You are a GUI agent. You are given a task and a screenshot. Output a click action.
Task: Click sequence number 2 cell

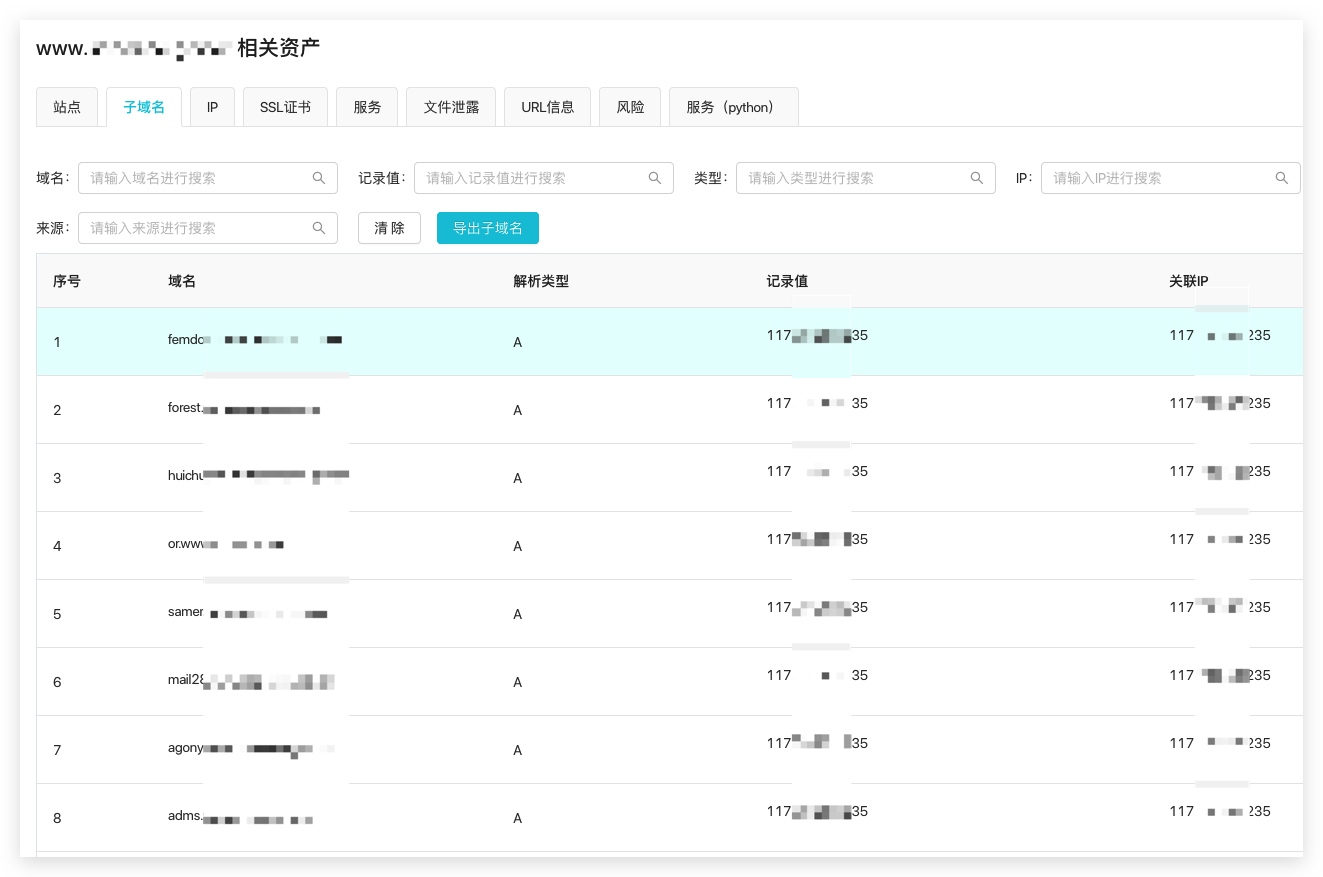(x=57, y=410)
